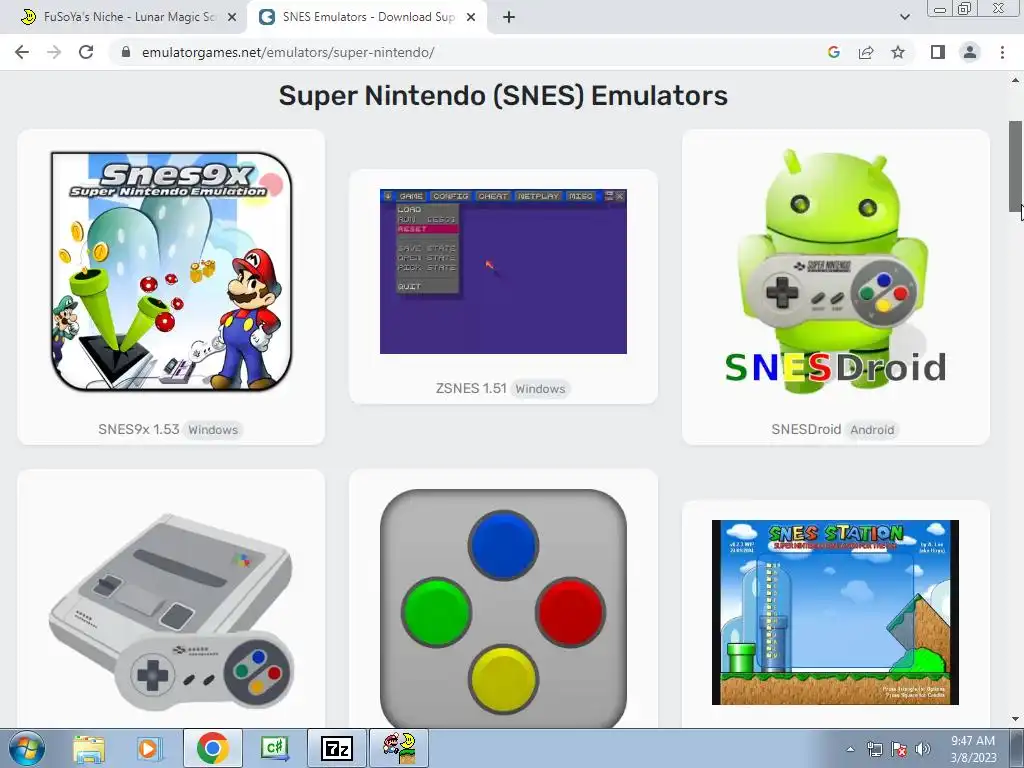Close the FuSoYa's Niche tab
The width and height of the screenshot is (1024, 768).
coord(232,18)
